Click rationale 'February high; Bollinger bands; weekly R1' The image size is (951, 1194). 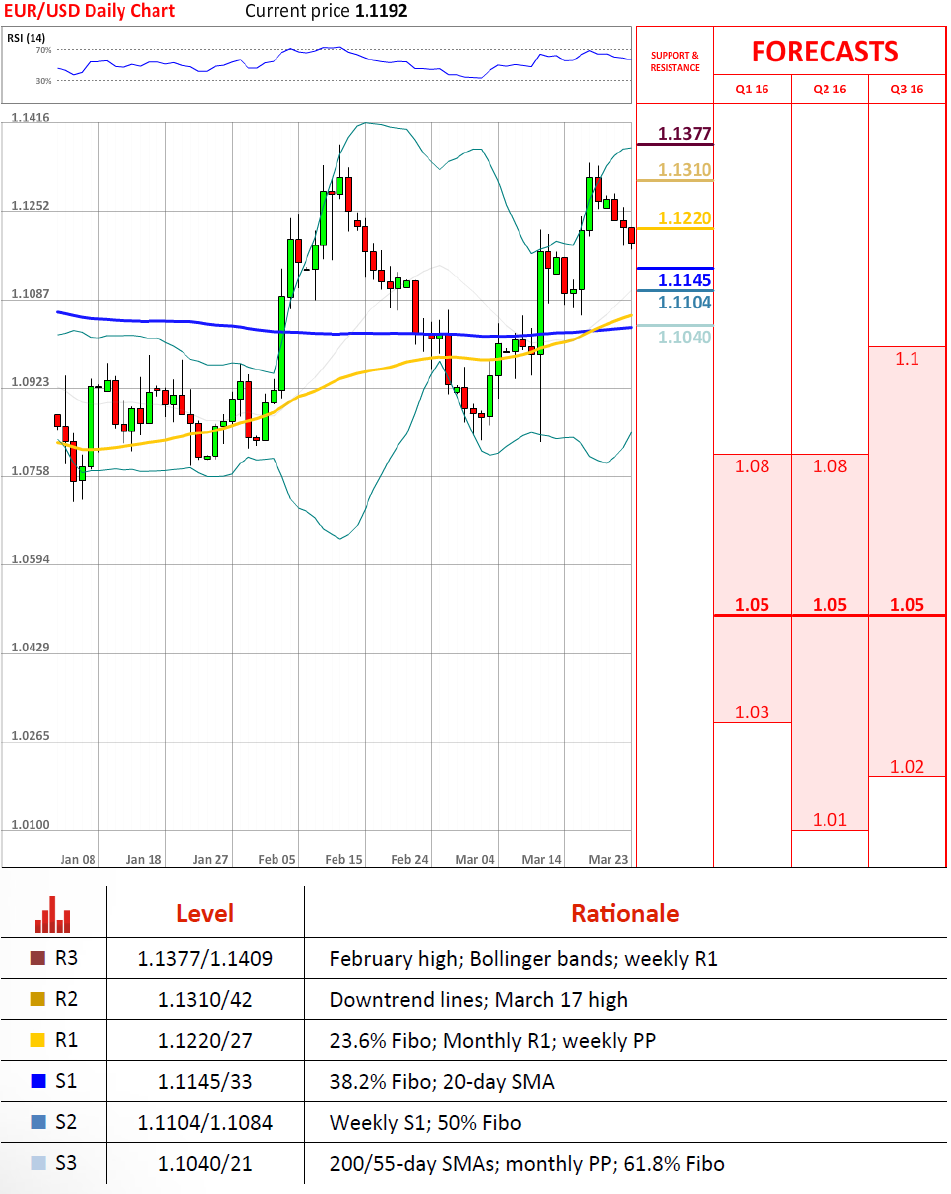click(x=524, y=959)
